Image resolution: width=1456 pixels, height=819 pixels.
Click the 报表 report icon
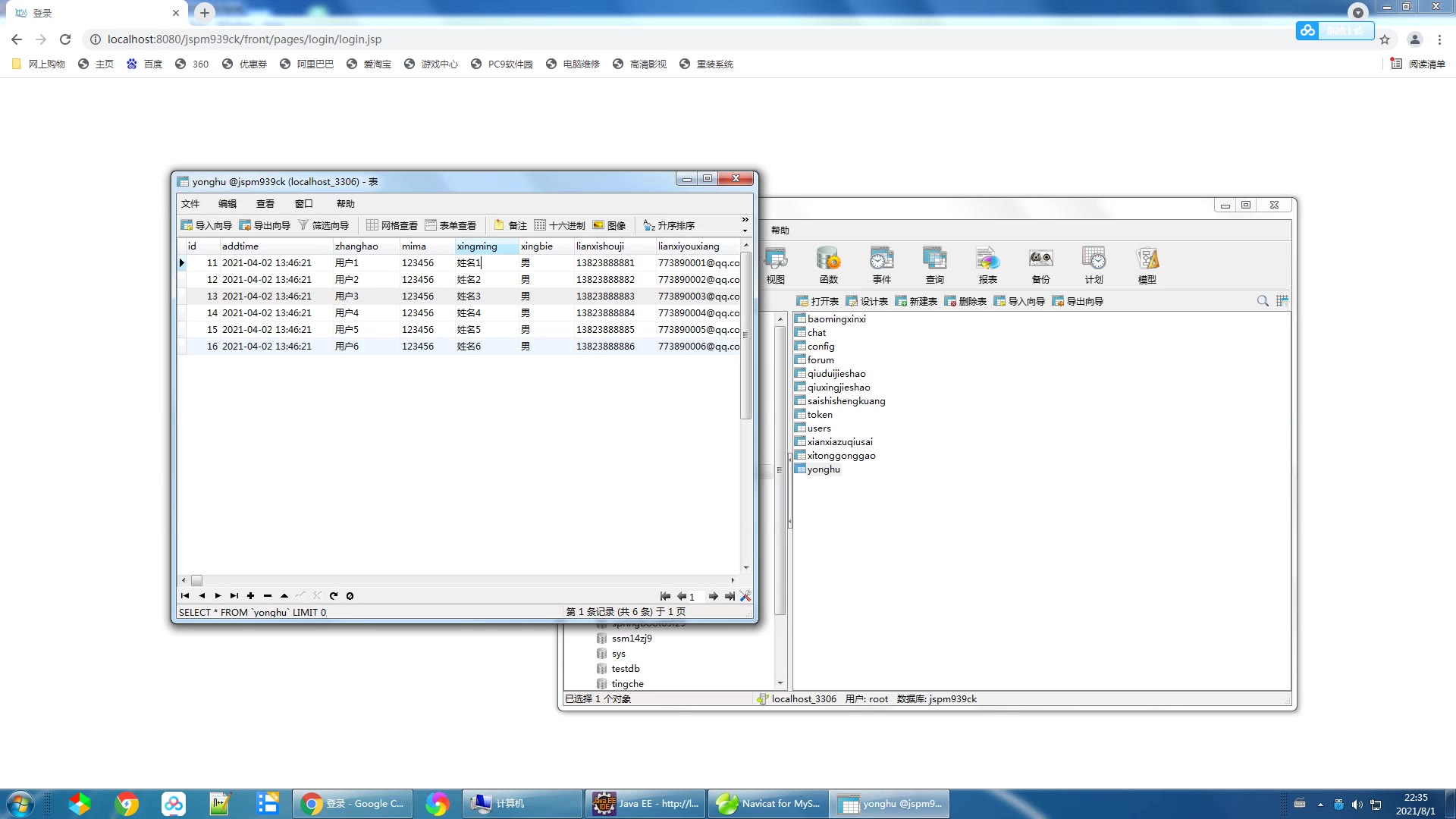(987, 265)
